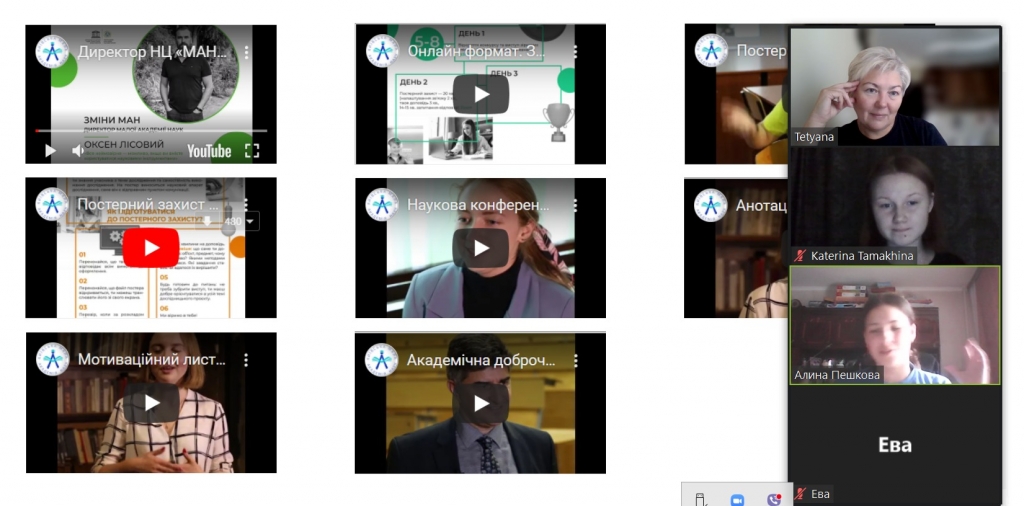The image size is (1024, 506).
Task: Open more options on «Постерний захист» video
Action: click(246, 204)
